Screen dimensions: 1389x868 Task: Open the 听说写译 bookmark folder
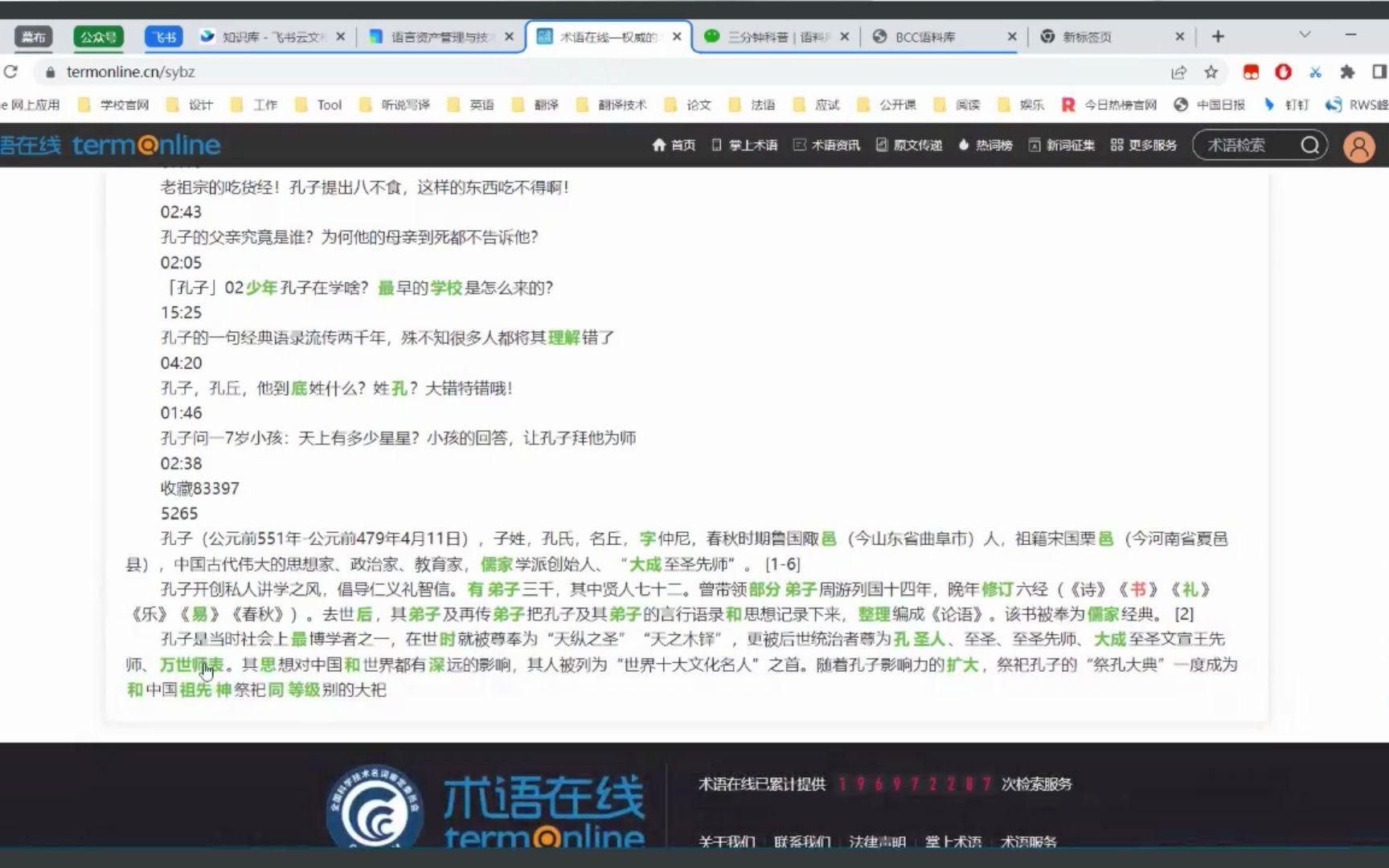pos(395,105)
